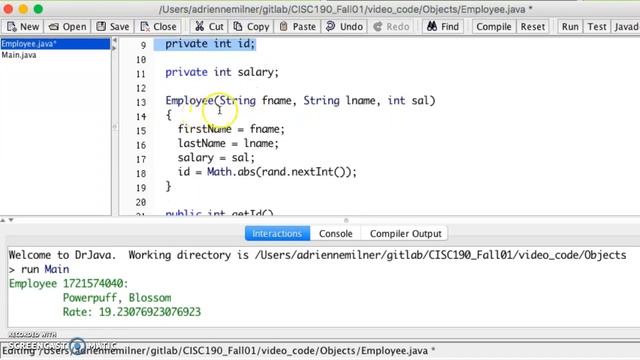The width and height of the screenshot is (640, 360).
Task: Click the Javadoc button
Action: [626, 27]
